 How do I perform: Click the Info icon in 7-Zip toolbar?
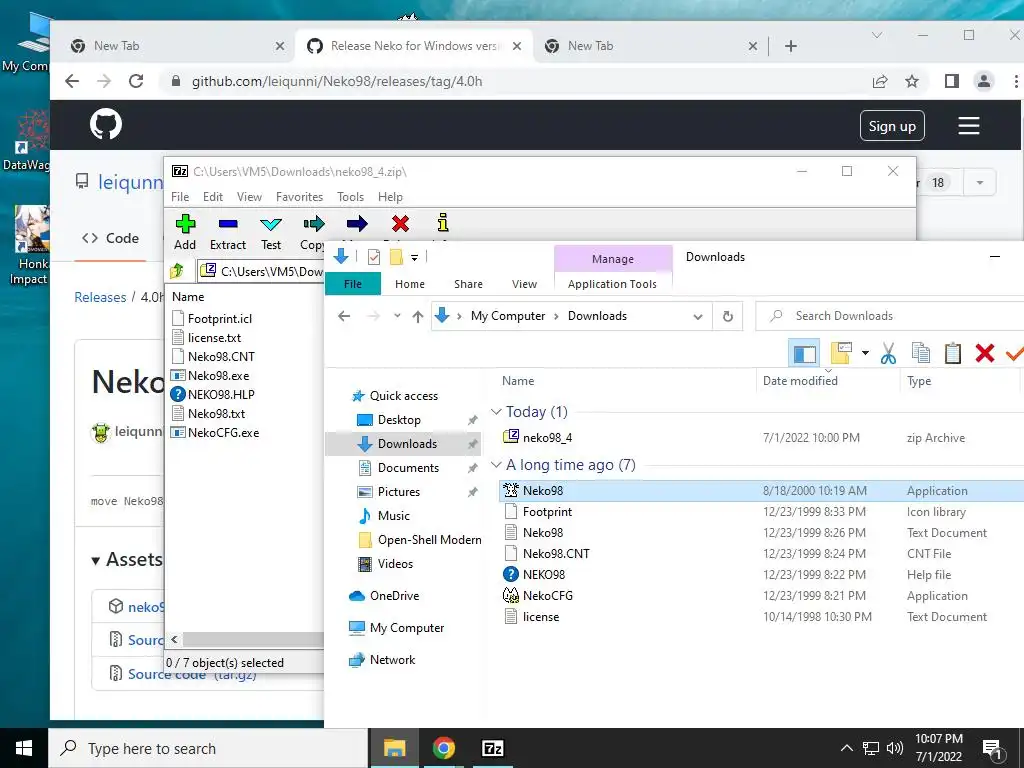[x=443, y=223]
